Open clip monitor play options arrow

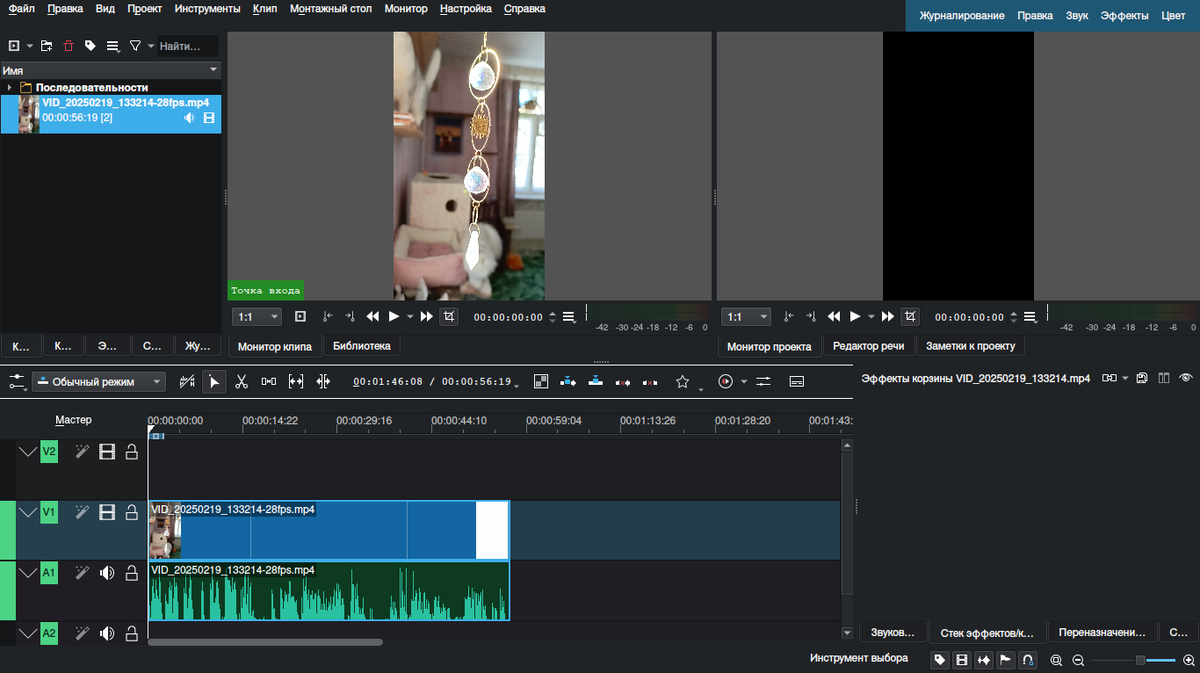point(410,316)
